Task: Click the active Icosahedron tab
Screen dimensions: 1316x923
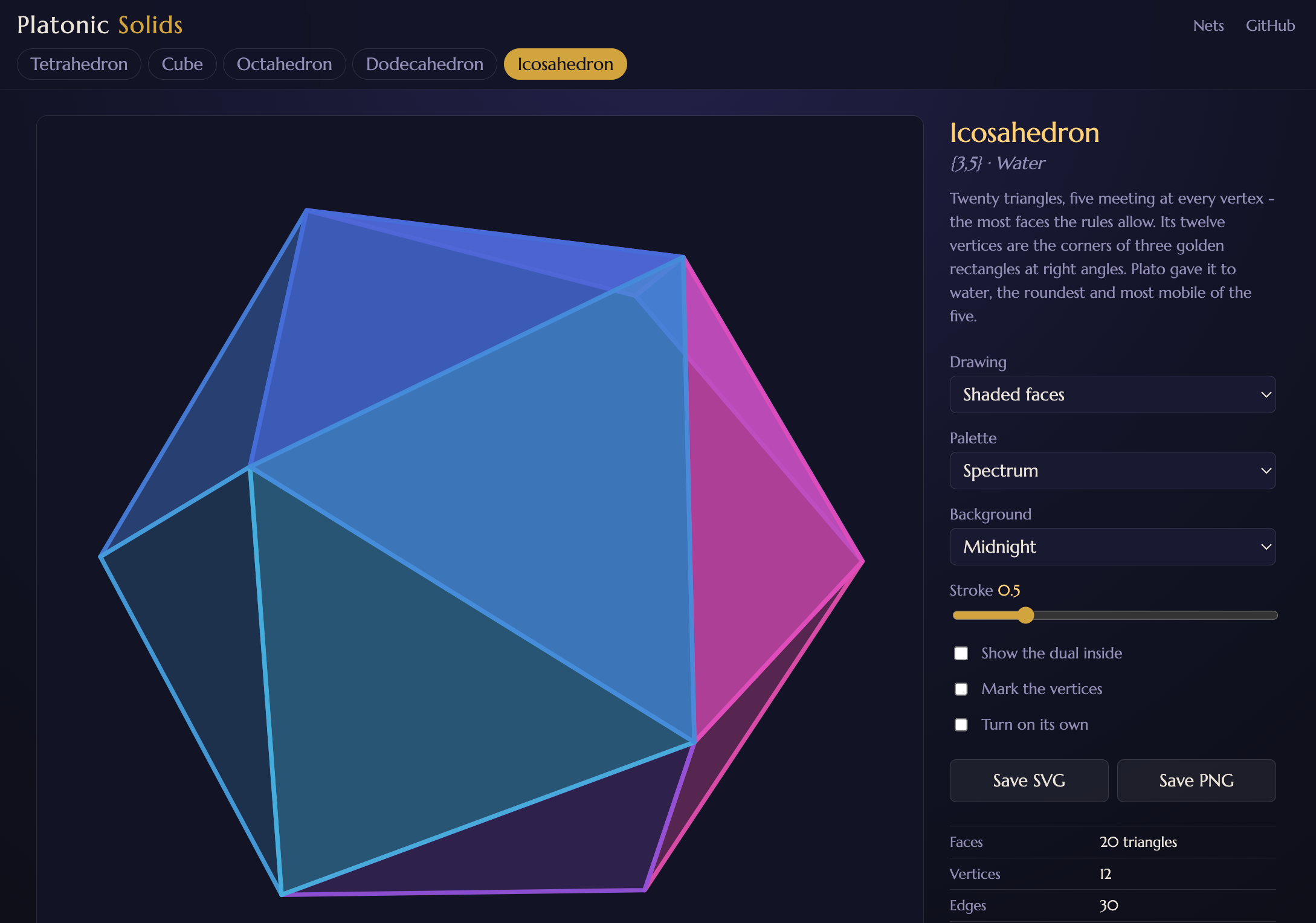Action: point(565,64)
